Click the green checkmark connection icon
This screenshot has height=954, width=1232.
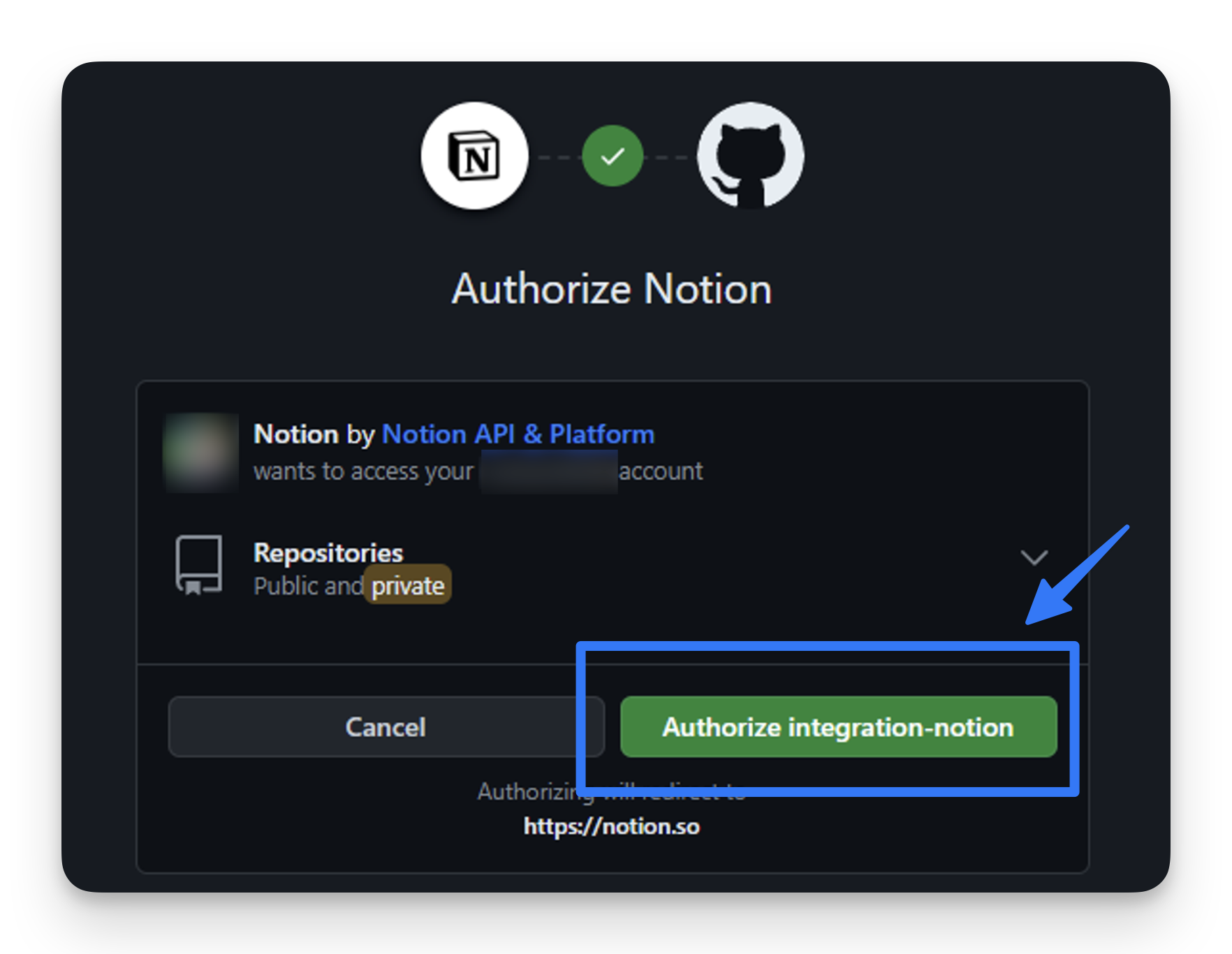point(613,156)
